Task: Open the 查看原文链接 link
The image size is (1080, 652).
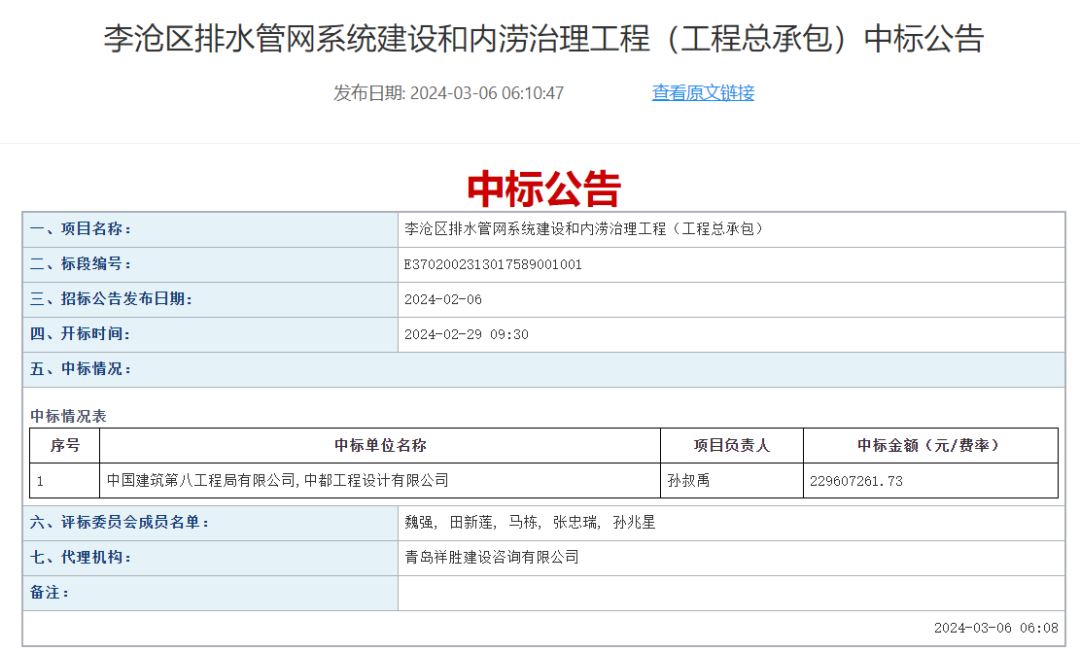Action: [x=703, y=93]
